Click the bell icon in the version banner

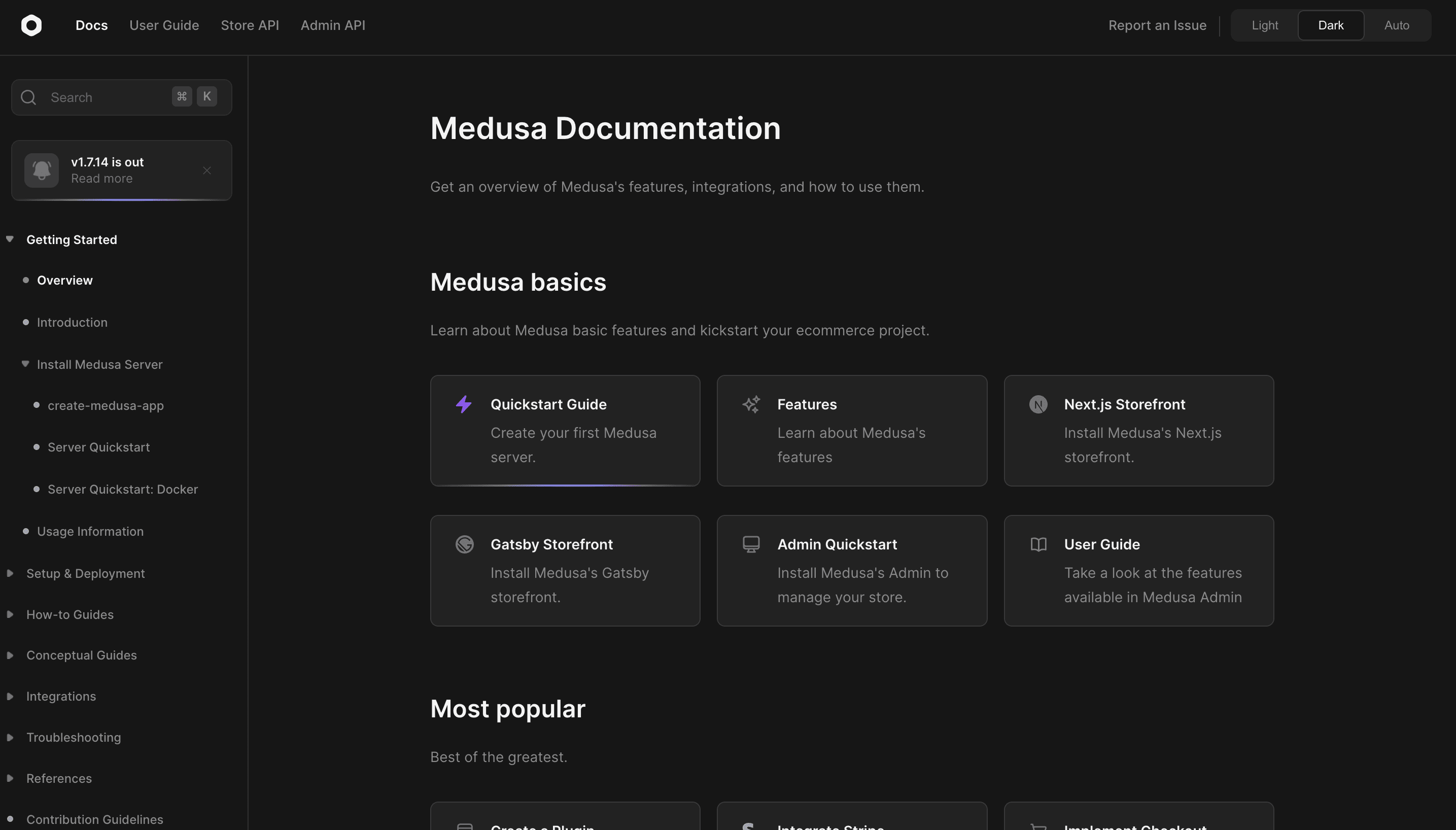pos(42,169)
